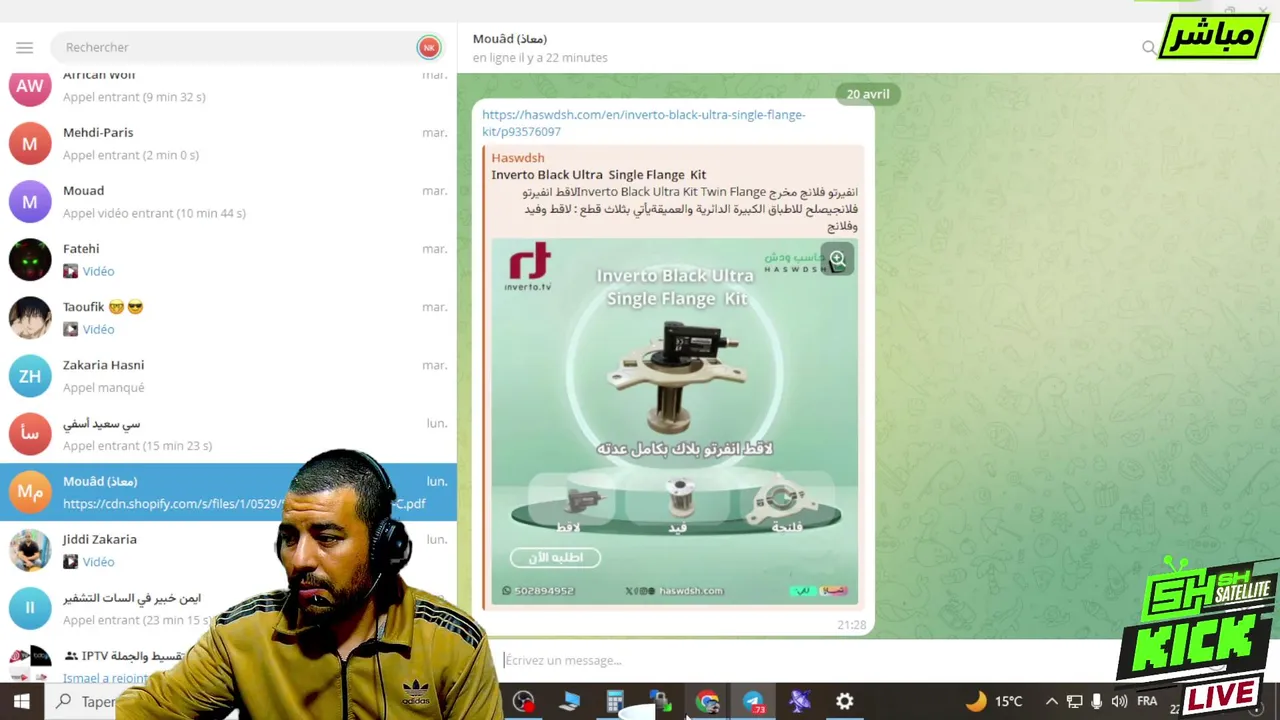
Task: Click Fatehi's Vidéo message preview icon
Action: coord(70,271)
